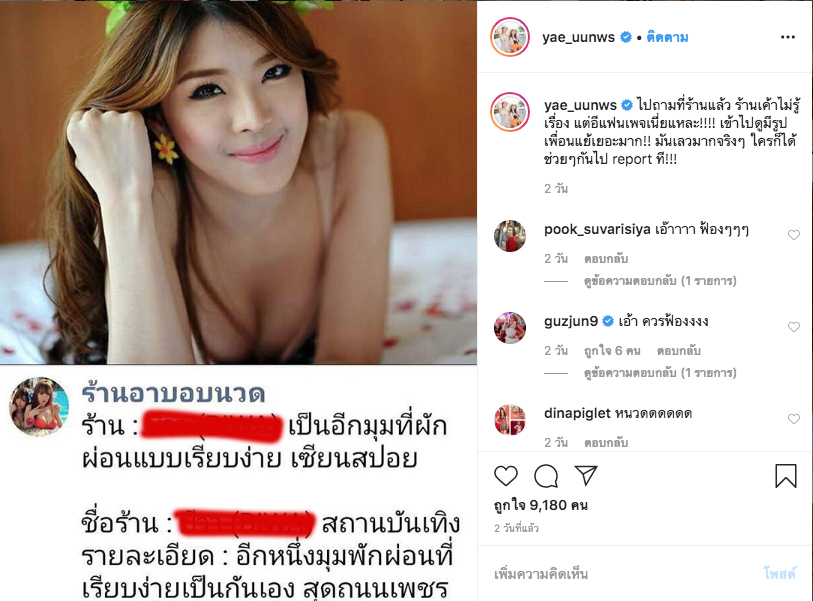The width and height of the screenshot is (813, 601).
Task: Save post with the bookmark icon
Action: (x=786, y=476)
